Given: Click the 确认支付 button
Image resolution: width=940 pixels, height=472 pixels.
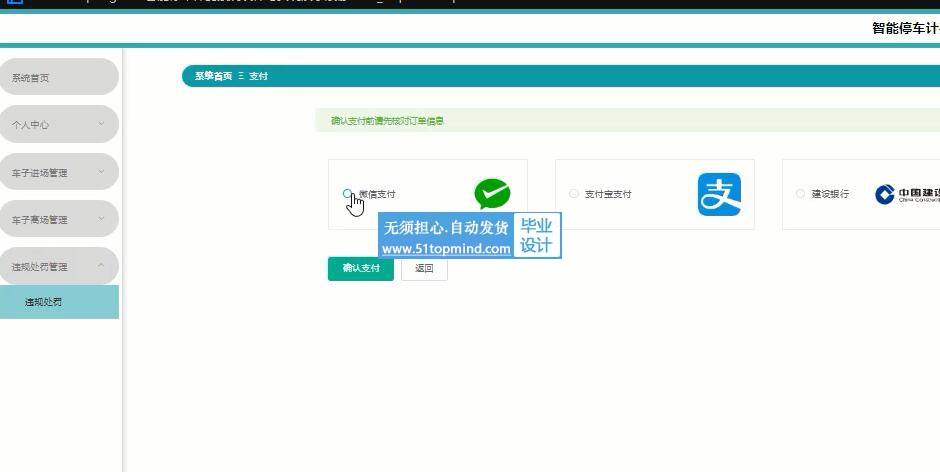Looking at the screenshot, I should click(x=361, y=268).
